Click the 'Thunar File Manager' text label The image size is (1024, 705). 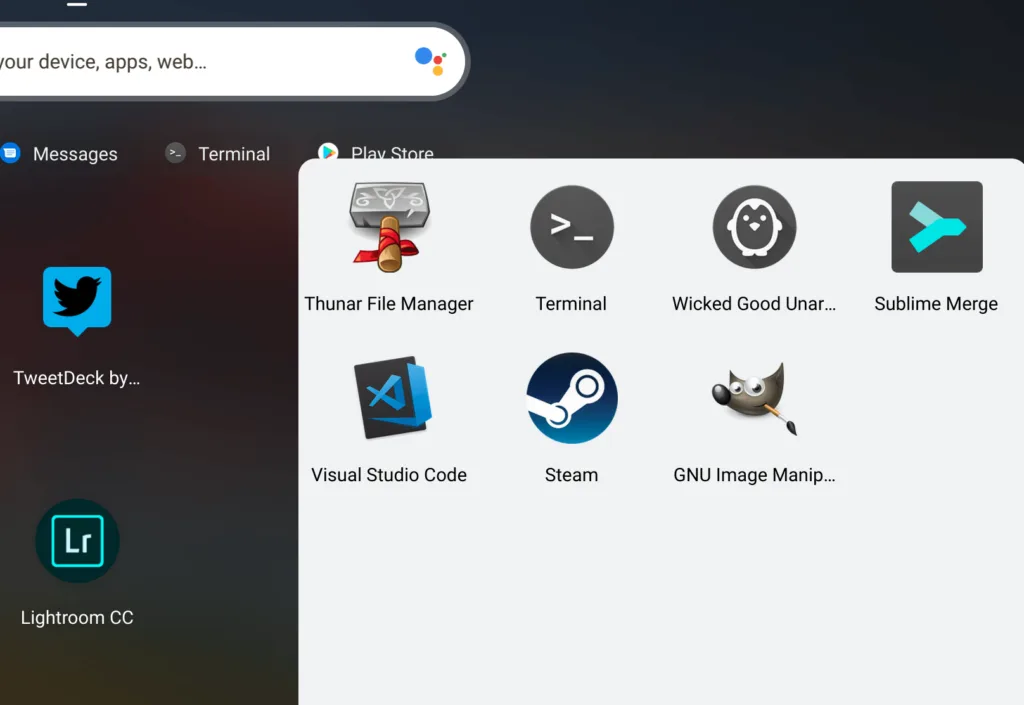click(389, 304)
